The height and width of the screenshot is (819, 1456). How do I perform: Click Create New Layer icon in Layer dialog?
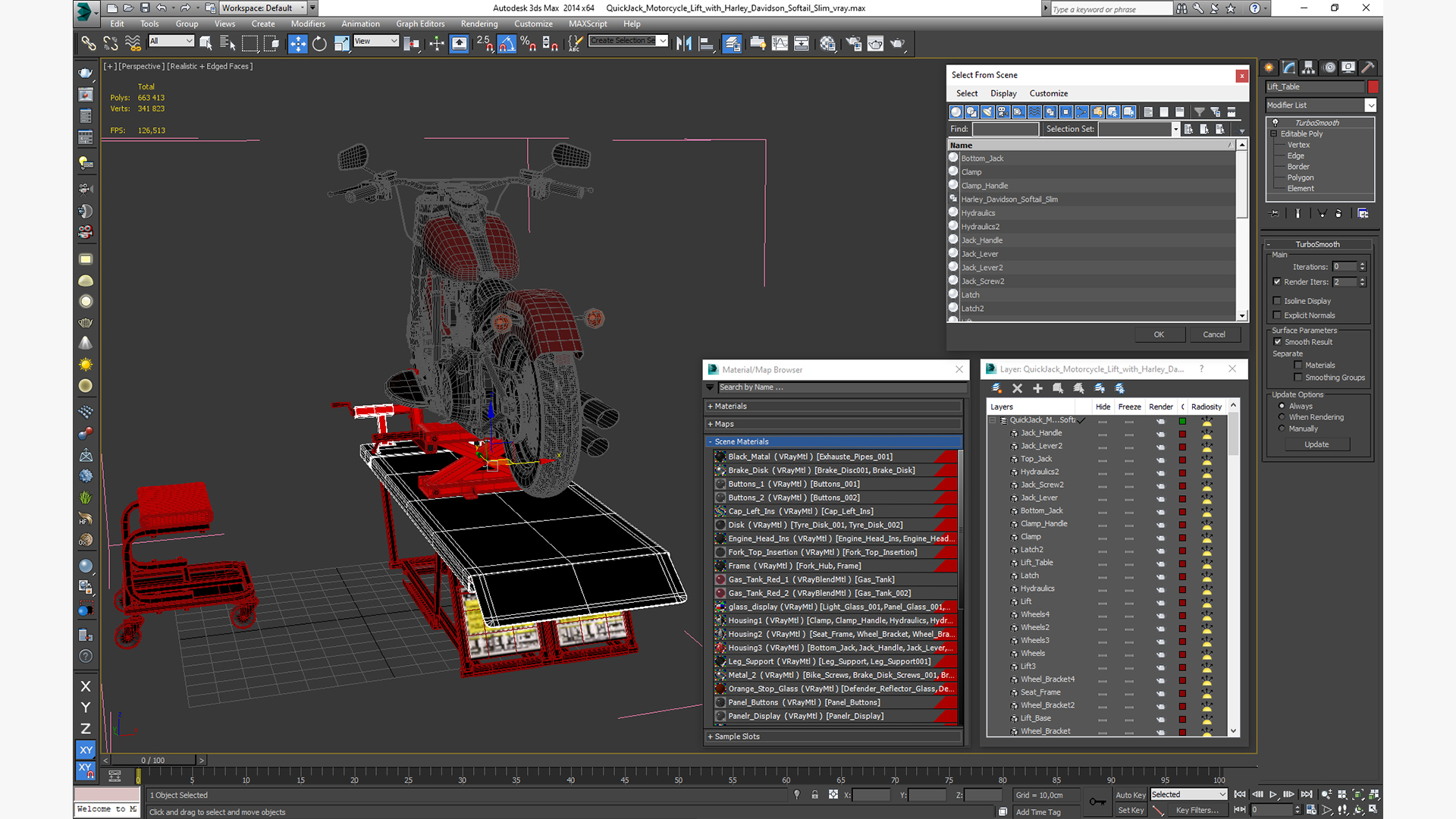pyautogui.click(x=996, y=388)
